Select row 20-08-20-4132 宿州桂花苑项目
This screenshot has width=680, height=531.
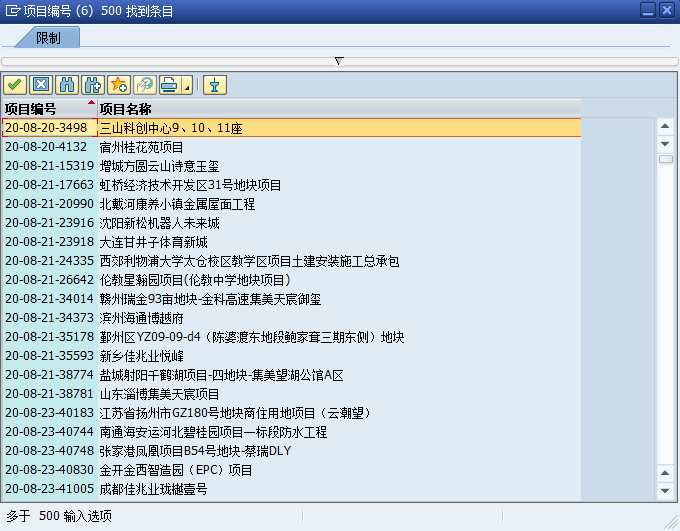pyautogui.click(x=142, y=147)
